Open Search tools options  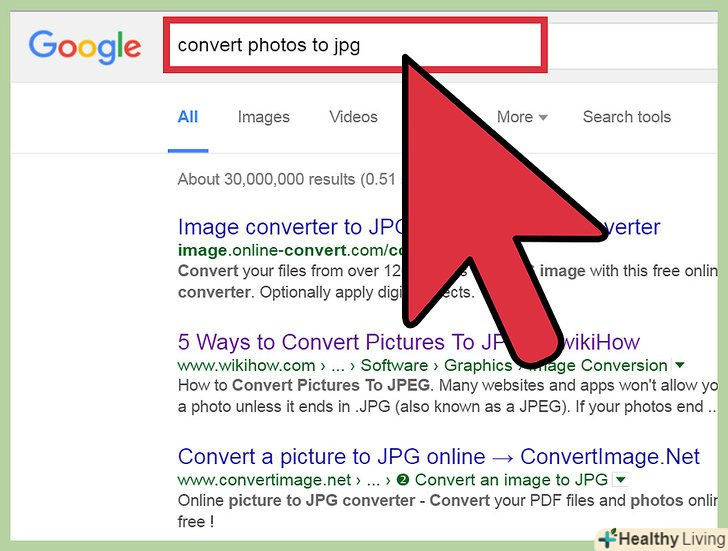(x=626, y=117)
